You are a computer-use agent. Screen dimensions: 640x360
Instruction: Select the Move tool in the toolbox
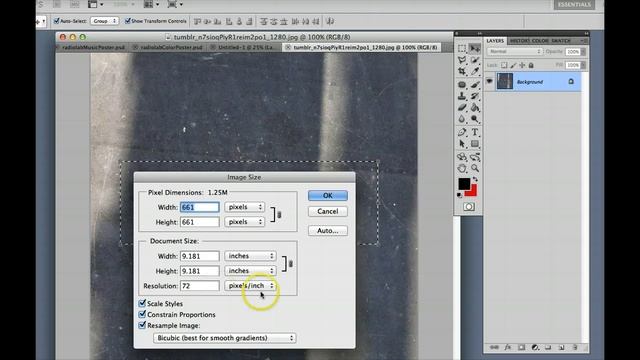coord(475,49)
